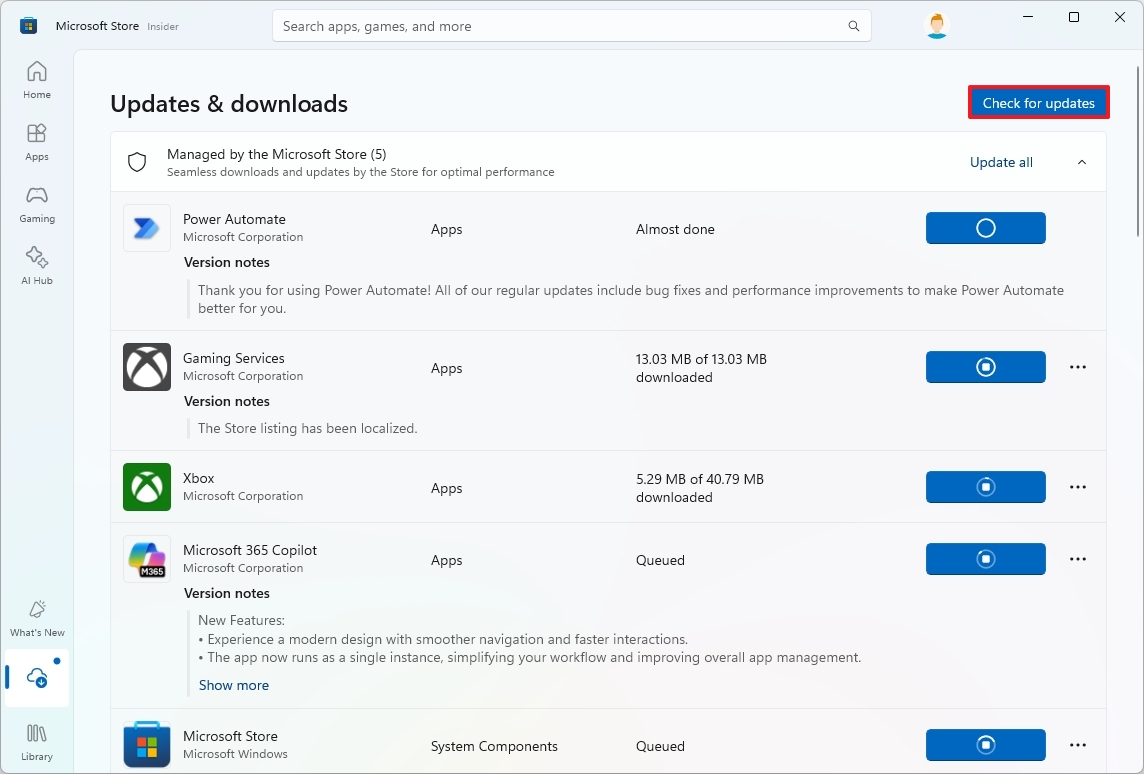1144x774 pixels.
Task: Open the Home section in the sidebar
Action: (36, 80)
